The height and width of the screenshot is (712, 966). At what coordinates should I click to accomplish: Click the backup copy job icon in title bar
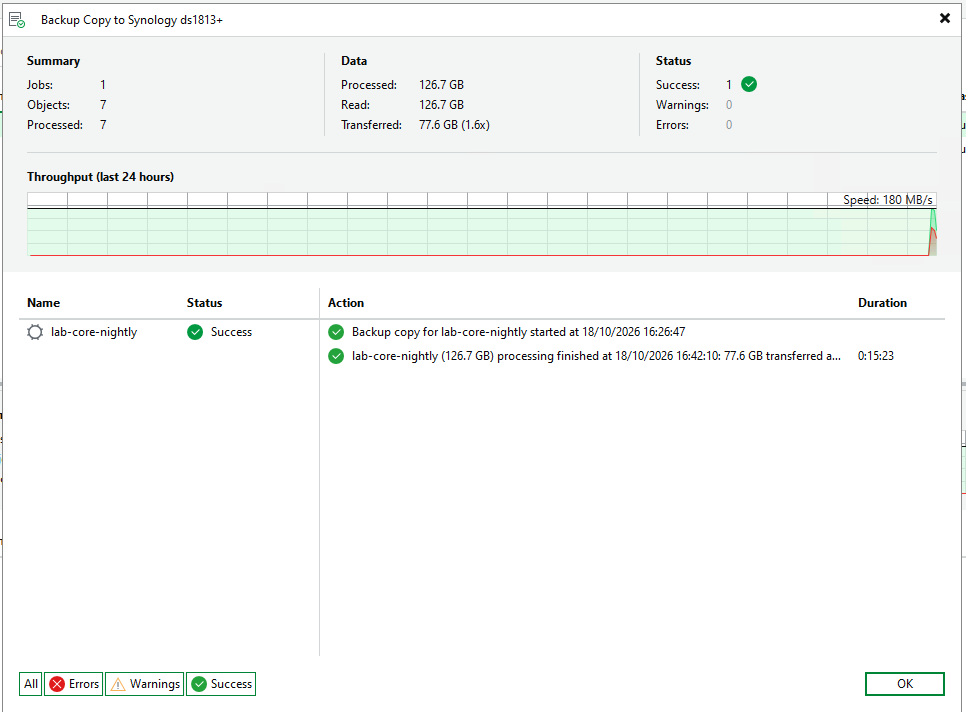pos(17,20)
